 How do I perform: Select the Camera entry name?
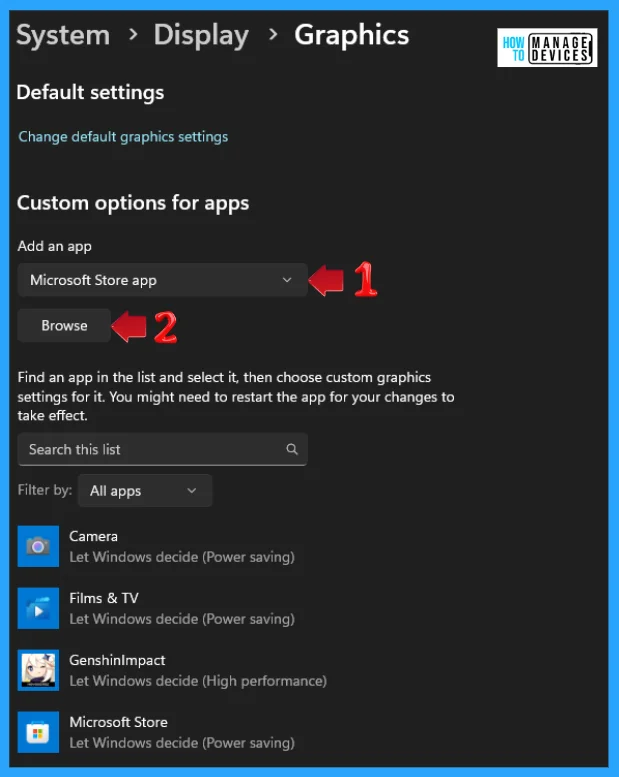93,536
